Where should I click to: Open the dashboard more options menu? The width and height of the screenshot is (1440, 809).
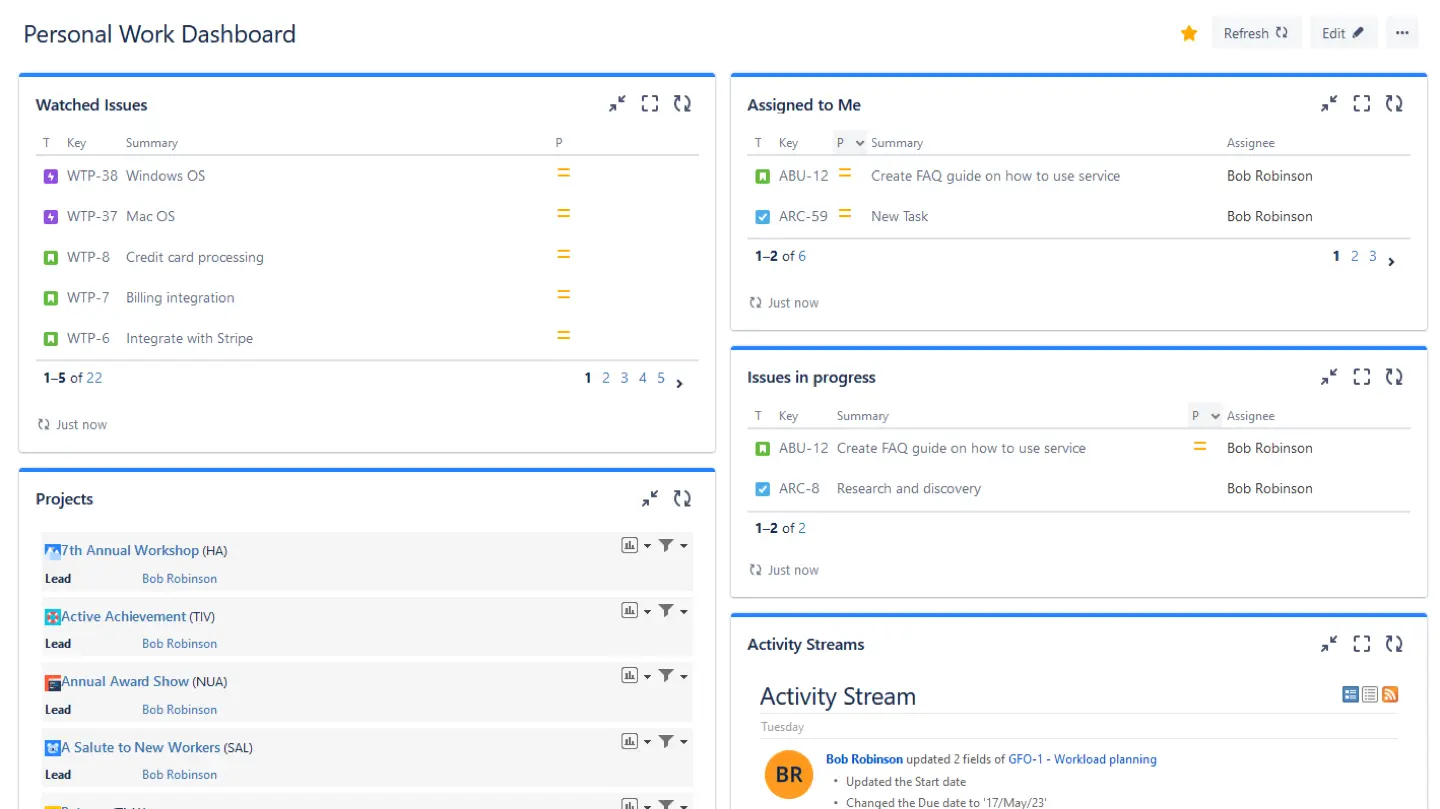click(1402, 32)
